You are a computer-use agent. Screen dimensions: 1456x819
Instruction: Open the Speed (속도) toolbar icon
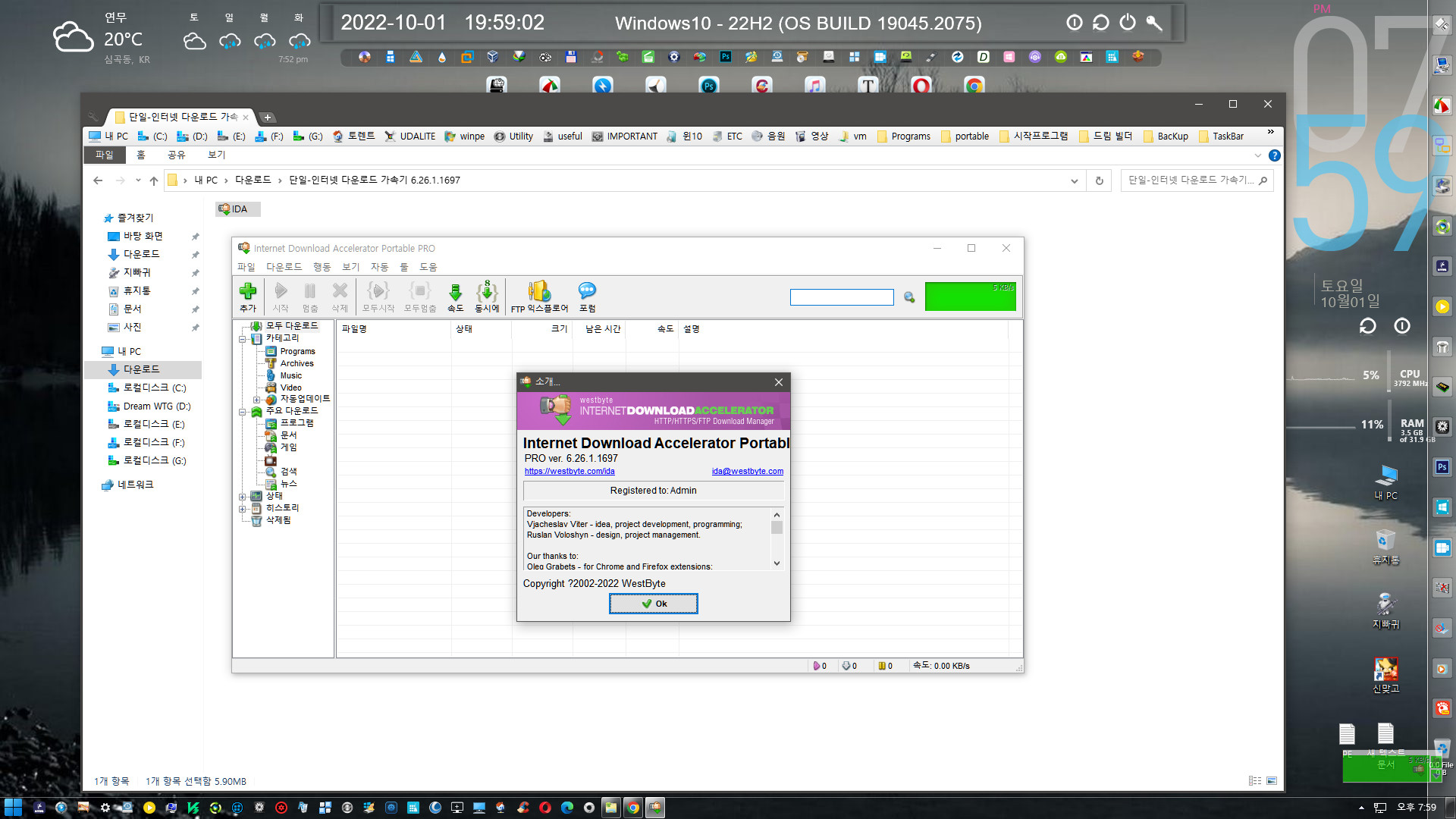coord(455,297)
